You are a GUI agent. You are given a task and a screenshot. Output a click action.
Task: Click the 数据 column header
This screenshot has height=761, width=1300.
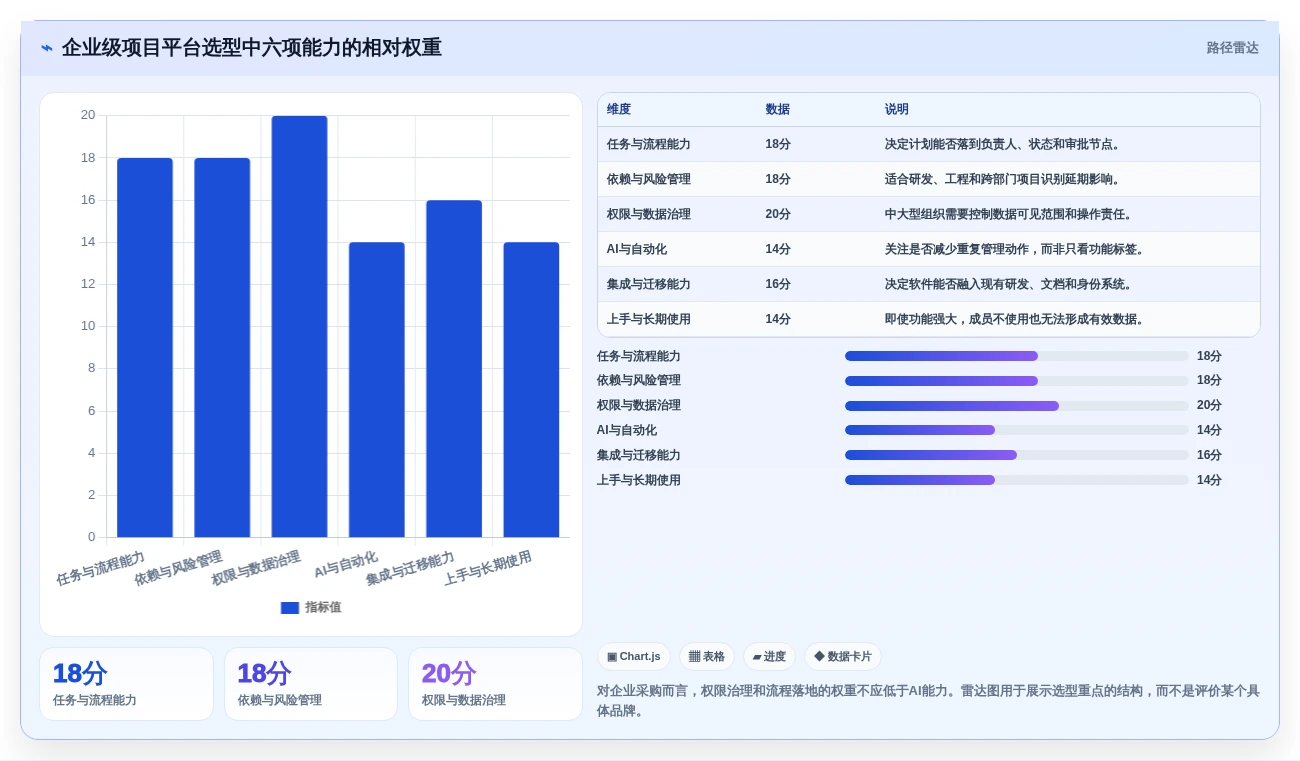778,109
